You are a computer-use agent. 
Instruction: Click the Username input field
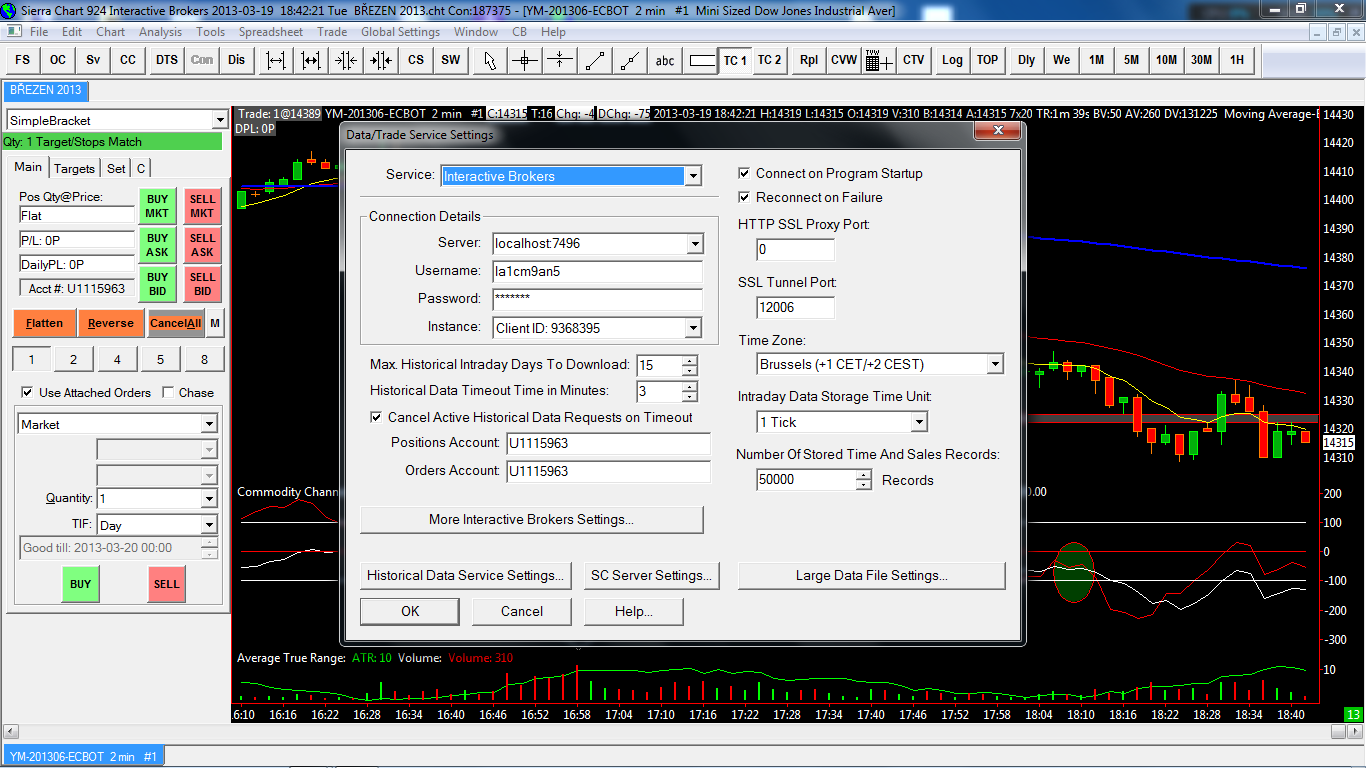coord(597,271)
